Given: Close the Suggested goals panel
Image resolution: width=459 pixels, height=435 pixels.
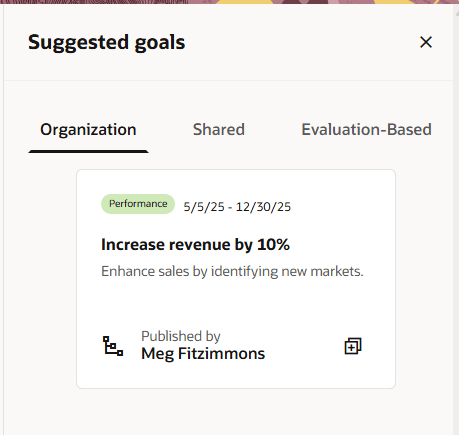Looking at the screenshot, I should [426, 42].
